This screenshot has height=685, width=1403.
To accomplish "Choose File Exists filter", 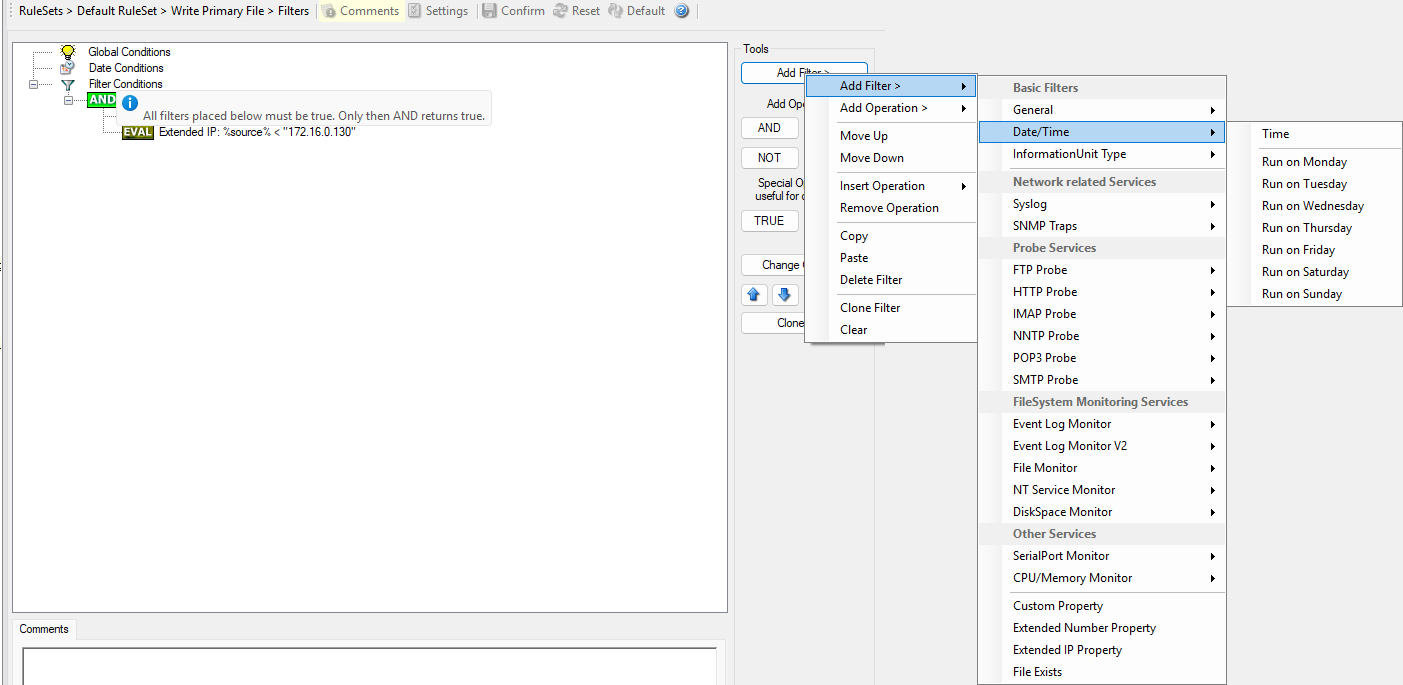I will coord(1101,672).
